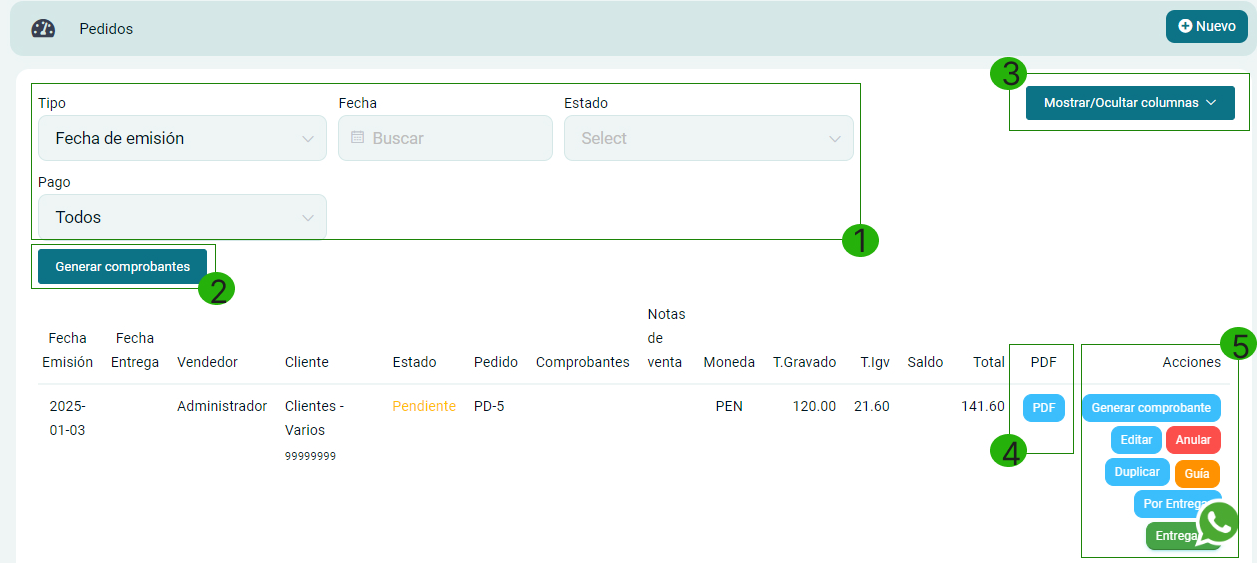Viewport: 1257px width, 563px height.
Task: Click the Generar comprobantes button
Action: (x=122, y=267)
